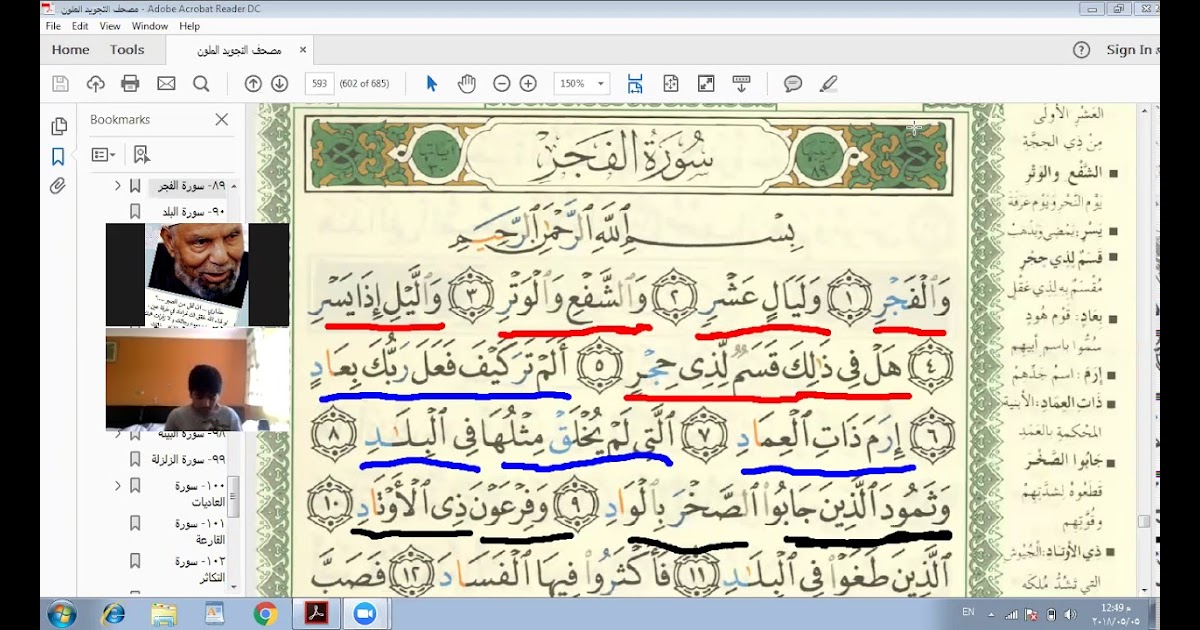Click the volume speaker tray icon
1200x630 pixels.
[x=1070, y=614]
